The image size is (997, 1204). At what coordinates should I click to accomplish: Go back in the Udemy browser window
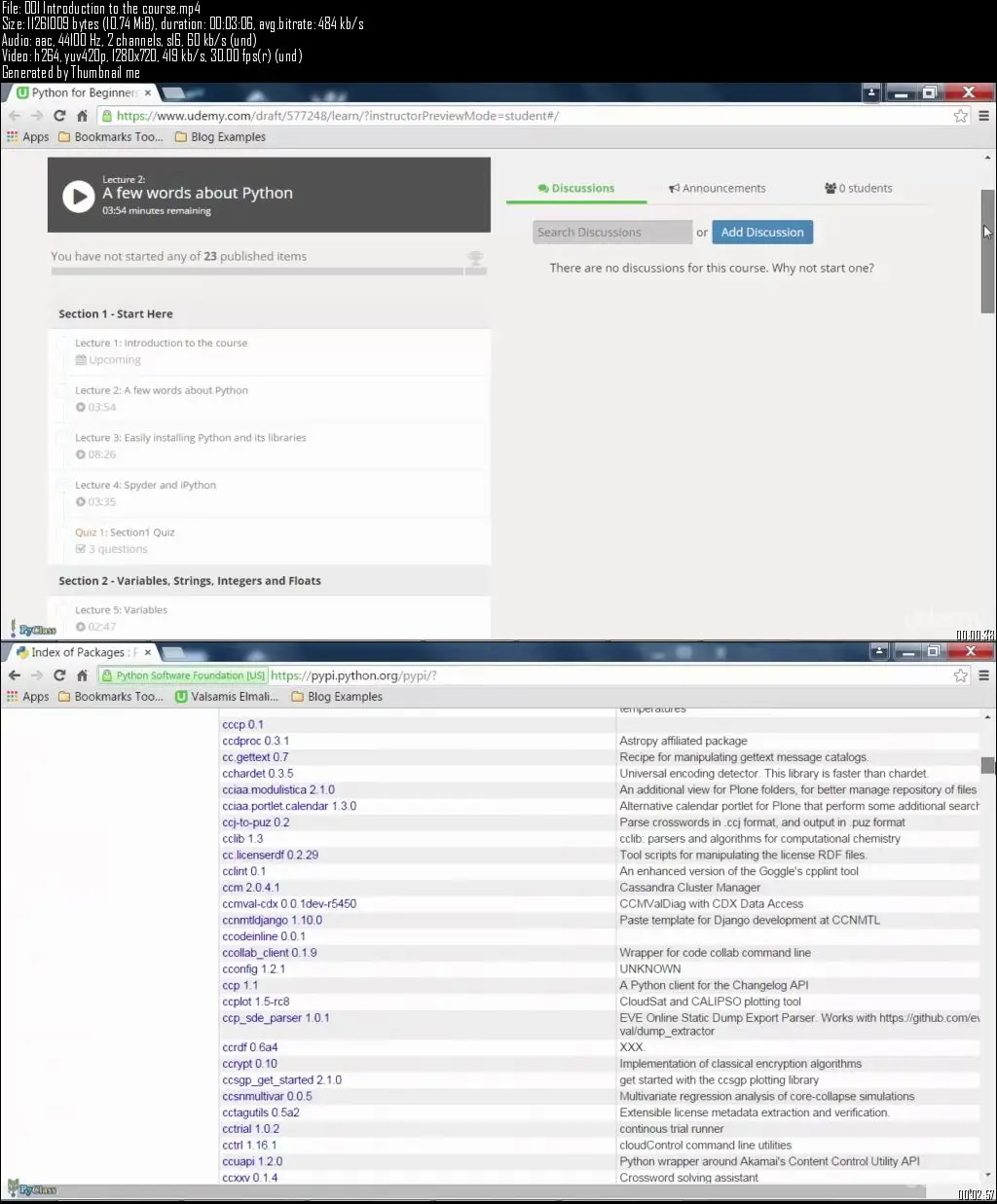pos(15,116)
